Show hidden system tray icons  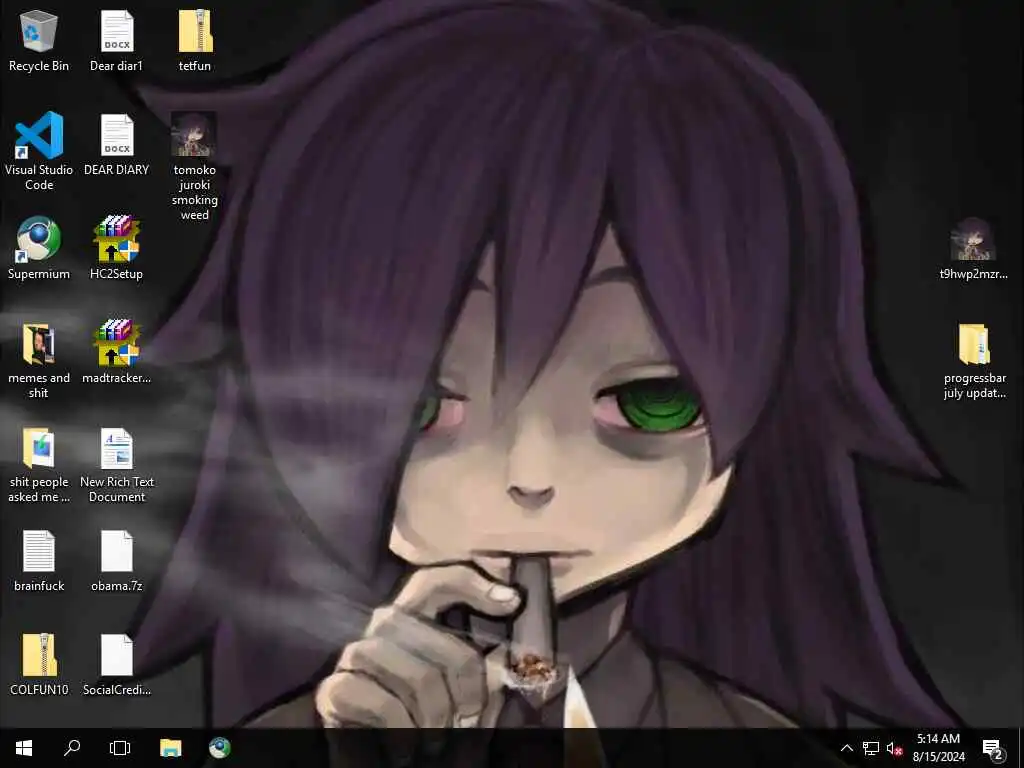click(846, 748)
